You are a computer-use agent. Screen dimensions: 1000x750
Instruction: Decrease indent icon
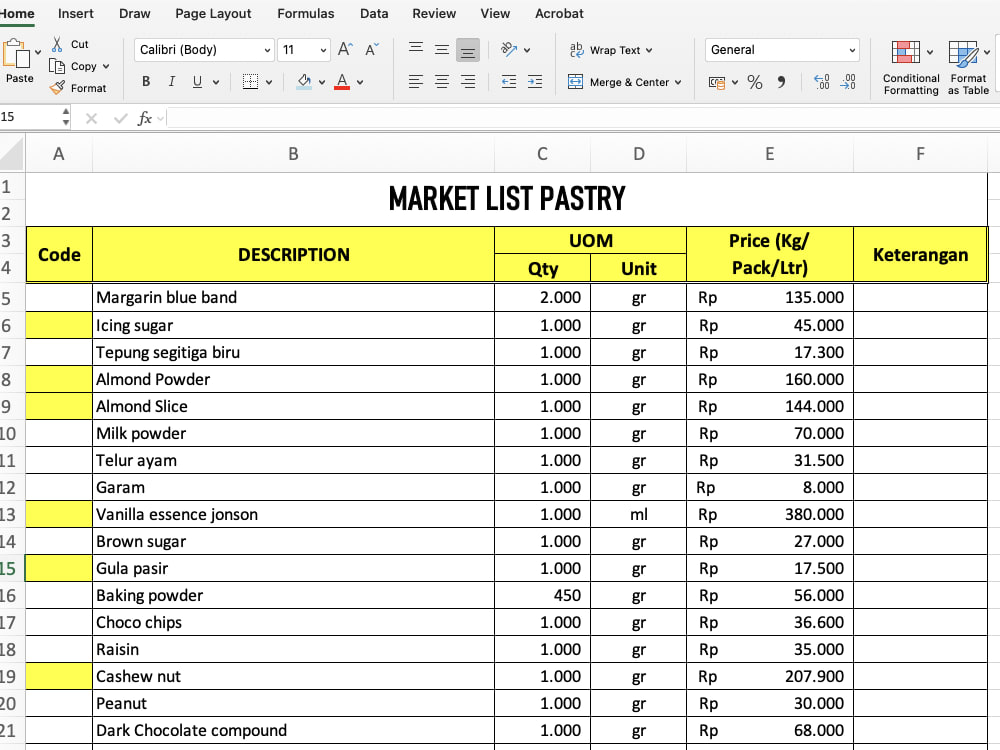point(509,82)
